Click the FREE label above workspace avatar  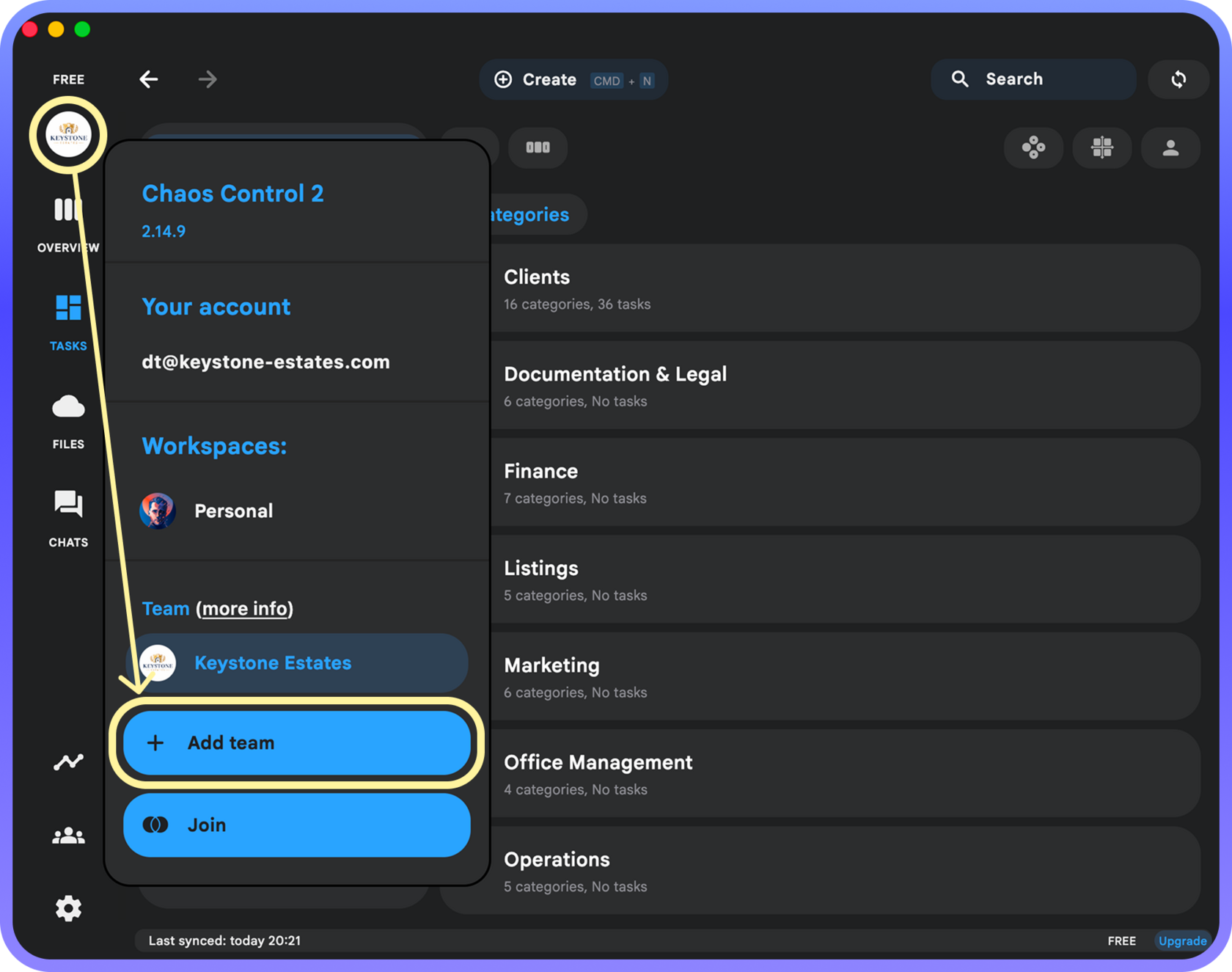click(x=68, y=79)
